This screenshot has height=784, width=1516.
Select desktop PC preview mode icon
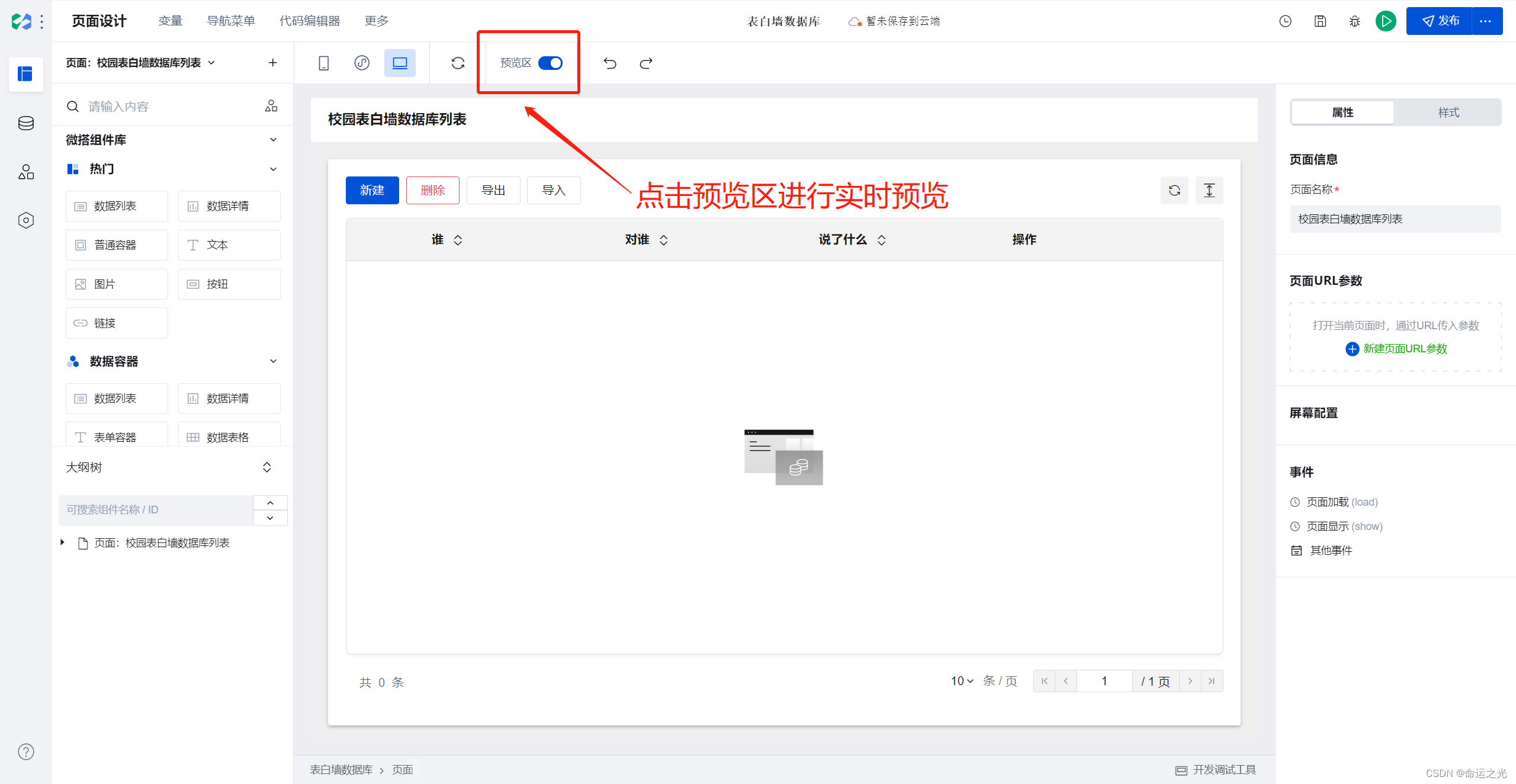coord(400,63)
